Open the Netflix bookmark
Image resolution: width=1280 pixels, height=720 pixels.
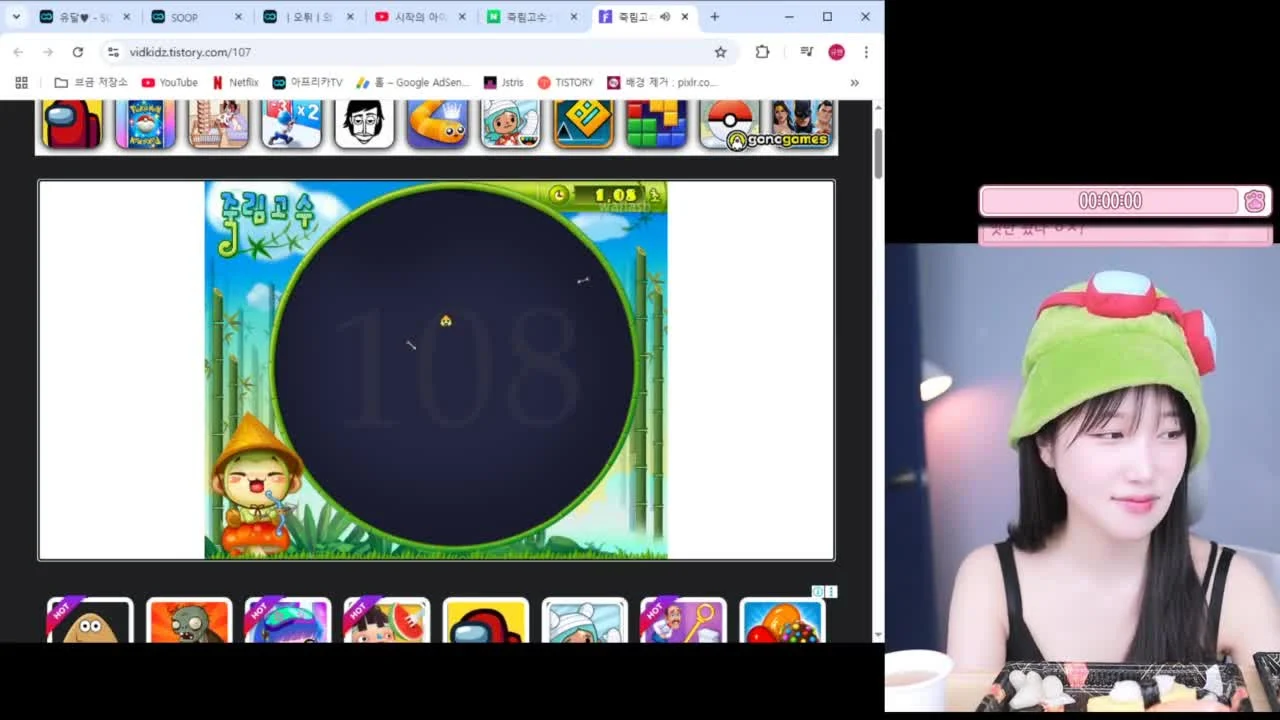235,83
